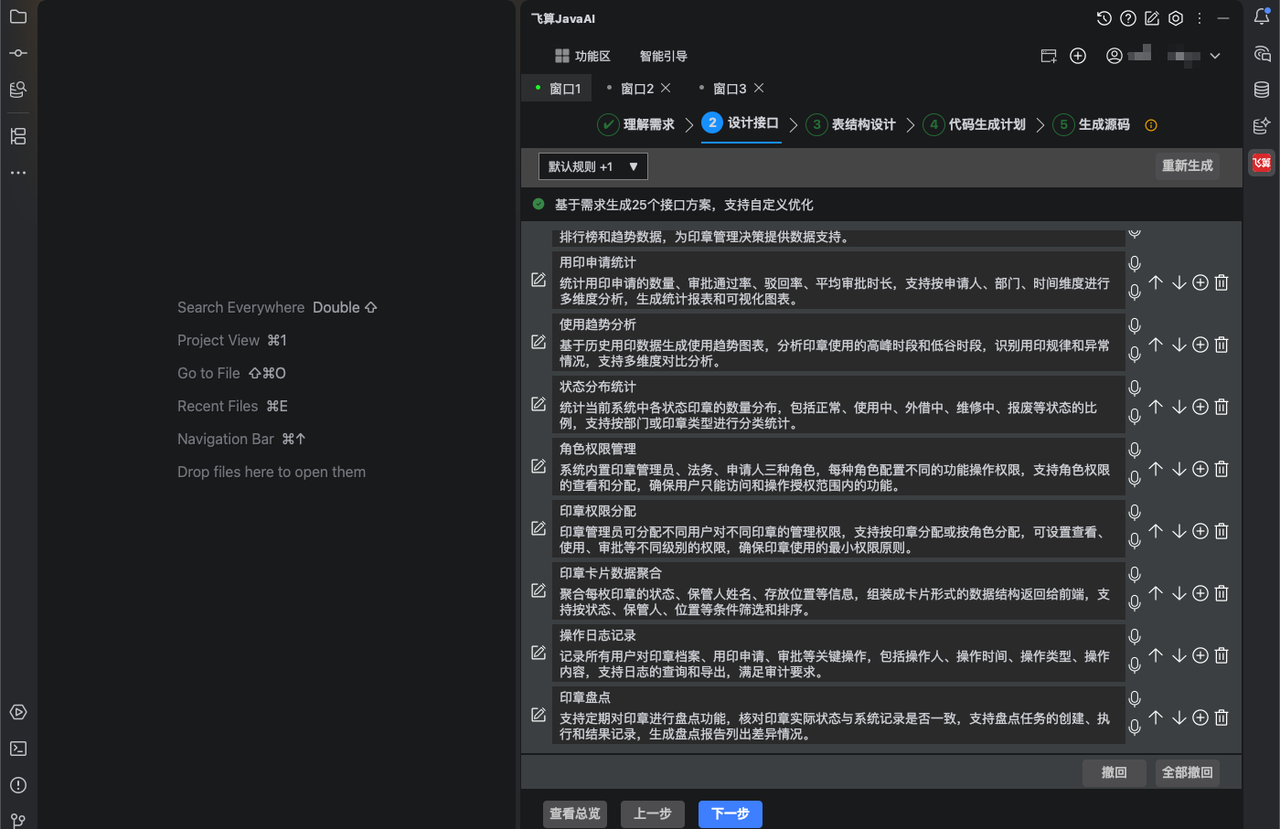Close the 窗口2 tab
The image size is (1280, 829).
pos(666,88)
